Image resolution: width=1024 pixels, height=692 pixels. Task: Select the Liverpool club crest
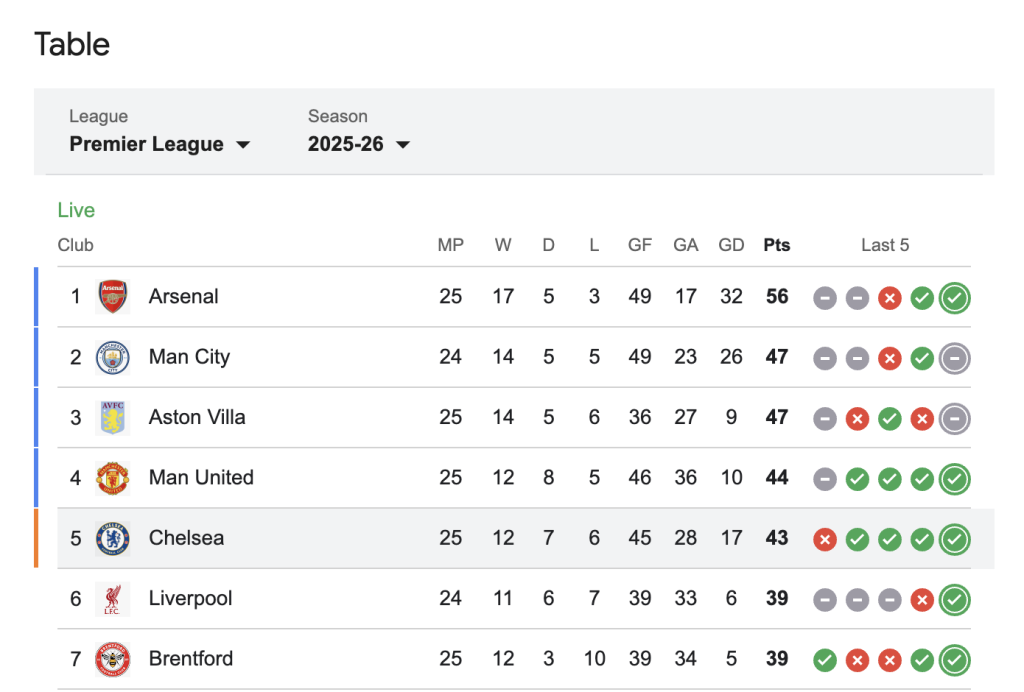(113, 598)
